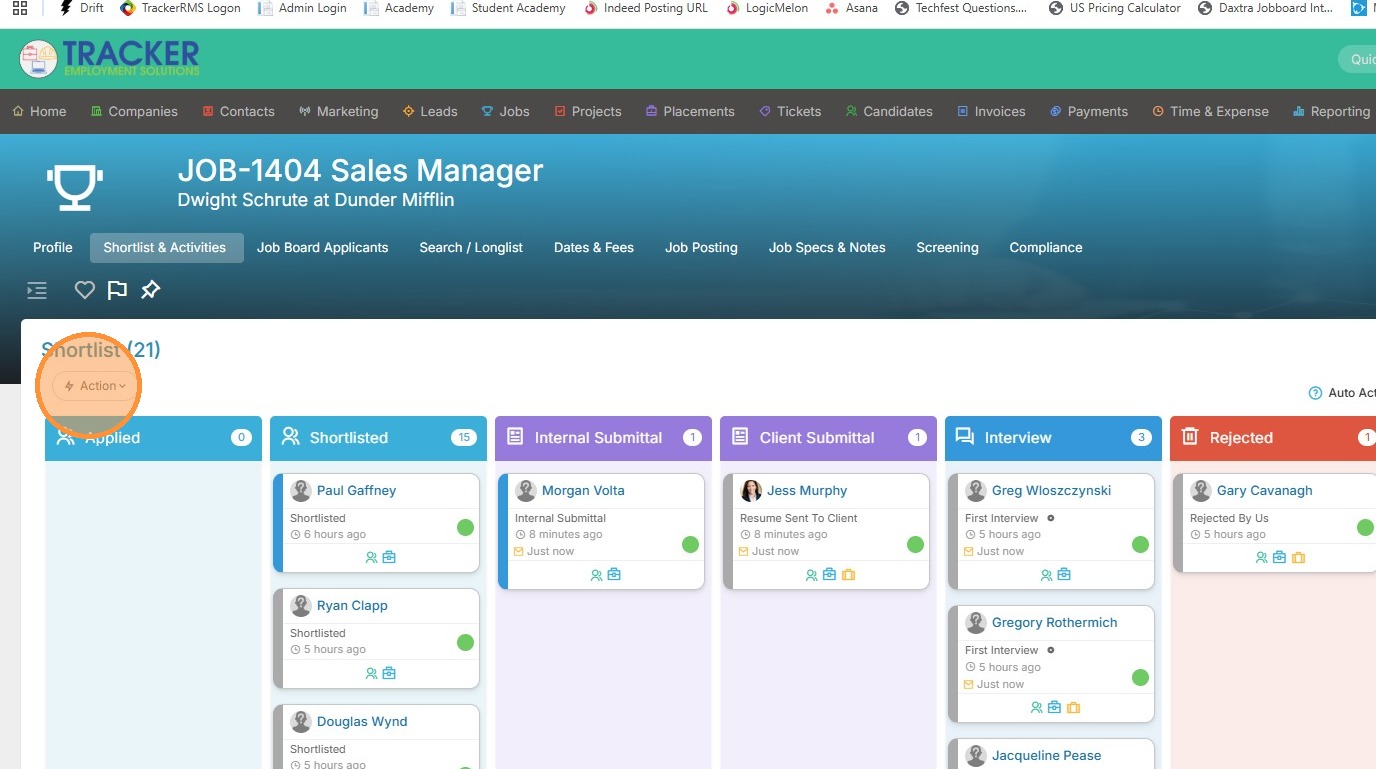The width and height of the screenshot is (1376, 769).
Task: Switch to the Profile tab
Action: (x=53, y=248)
